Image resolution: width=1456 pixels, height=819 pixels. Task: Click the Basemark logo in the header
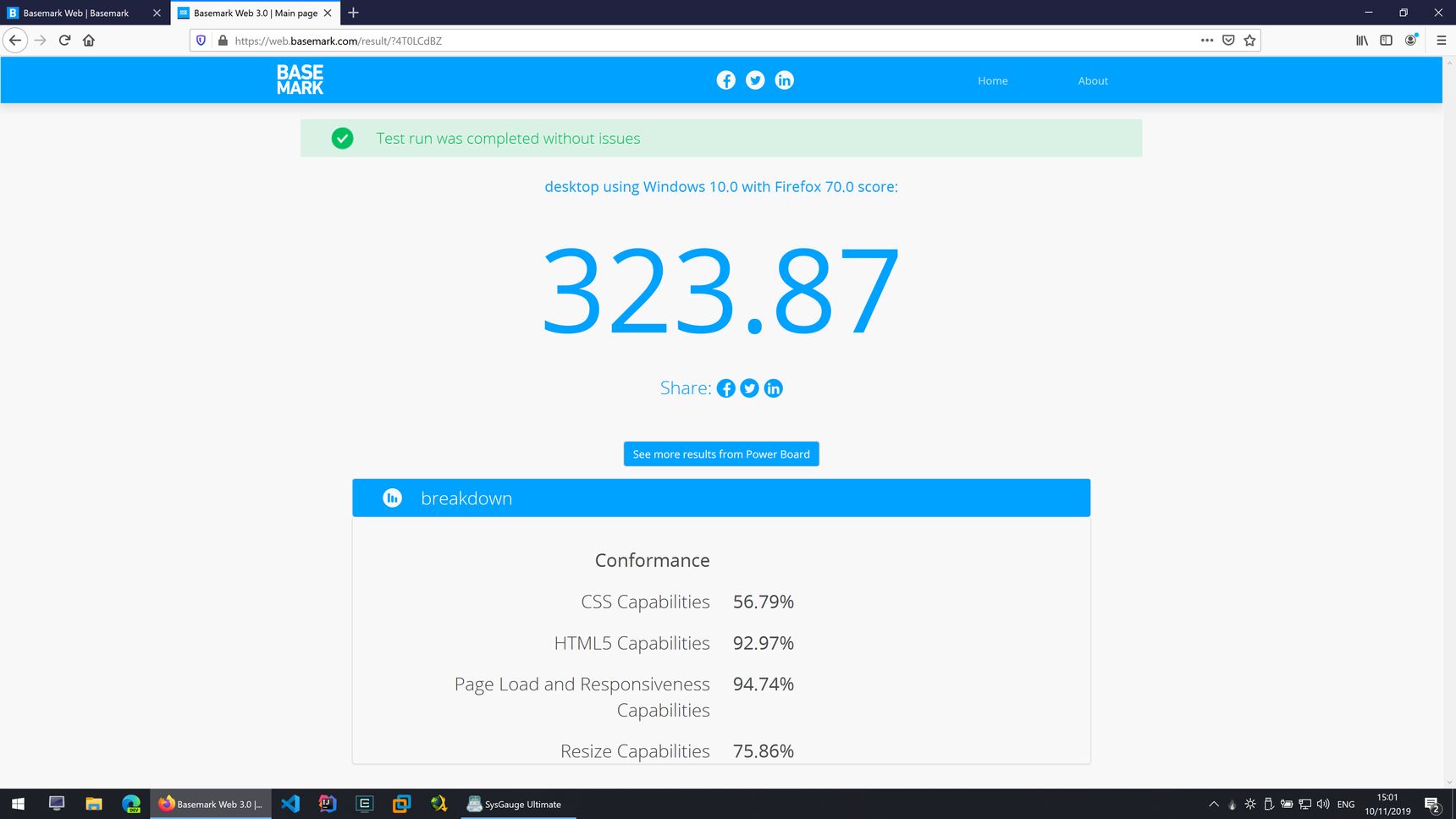coord(300,80)
